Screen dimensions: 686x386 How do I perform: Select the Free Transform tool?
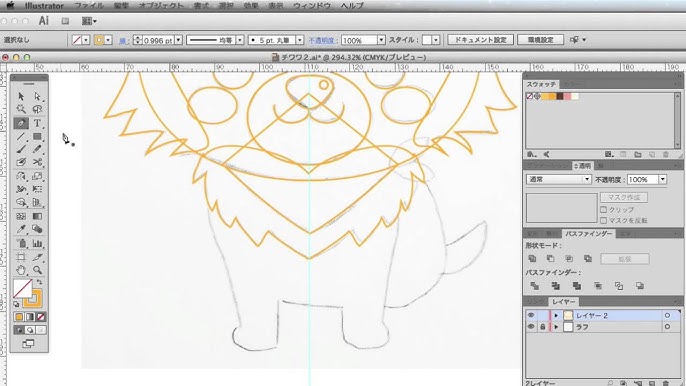(38, 189)
